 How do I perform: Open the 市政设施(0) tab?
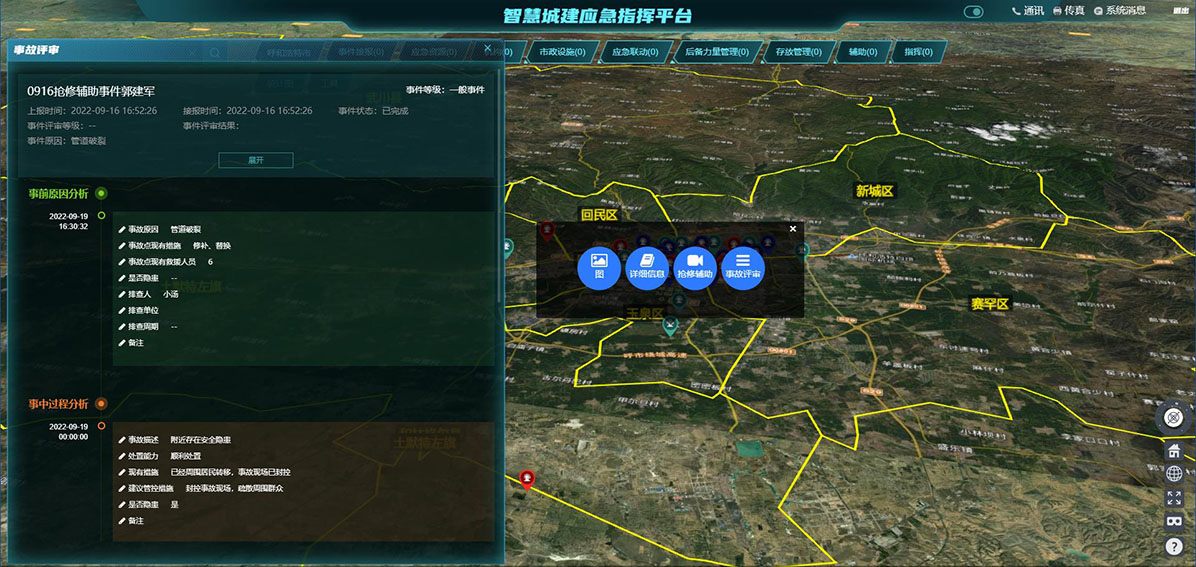click(x=562, y=52)
